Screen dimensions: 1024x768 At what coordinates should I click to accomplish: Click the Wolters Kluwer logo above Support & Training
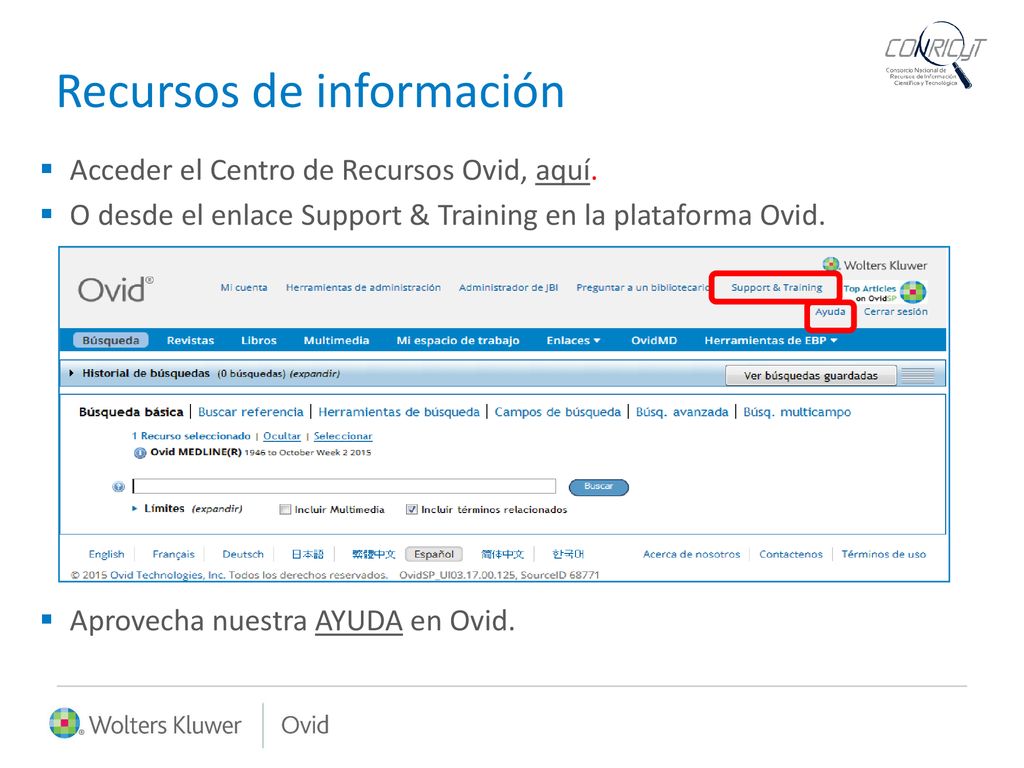pyautogui.click(x=874, y=264)
